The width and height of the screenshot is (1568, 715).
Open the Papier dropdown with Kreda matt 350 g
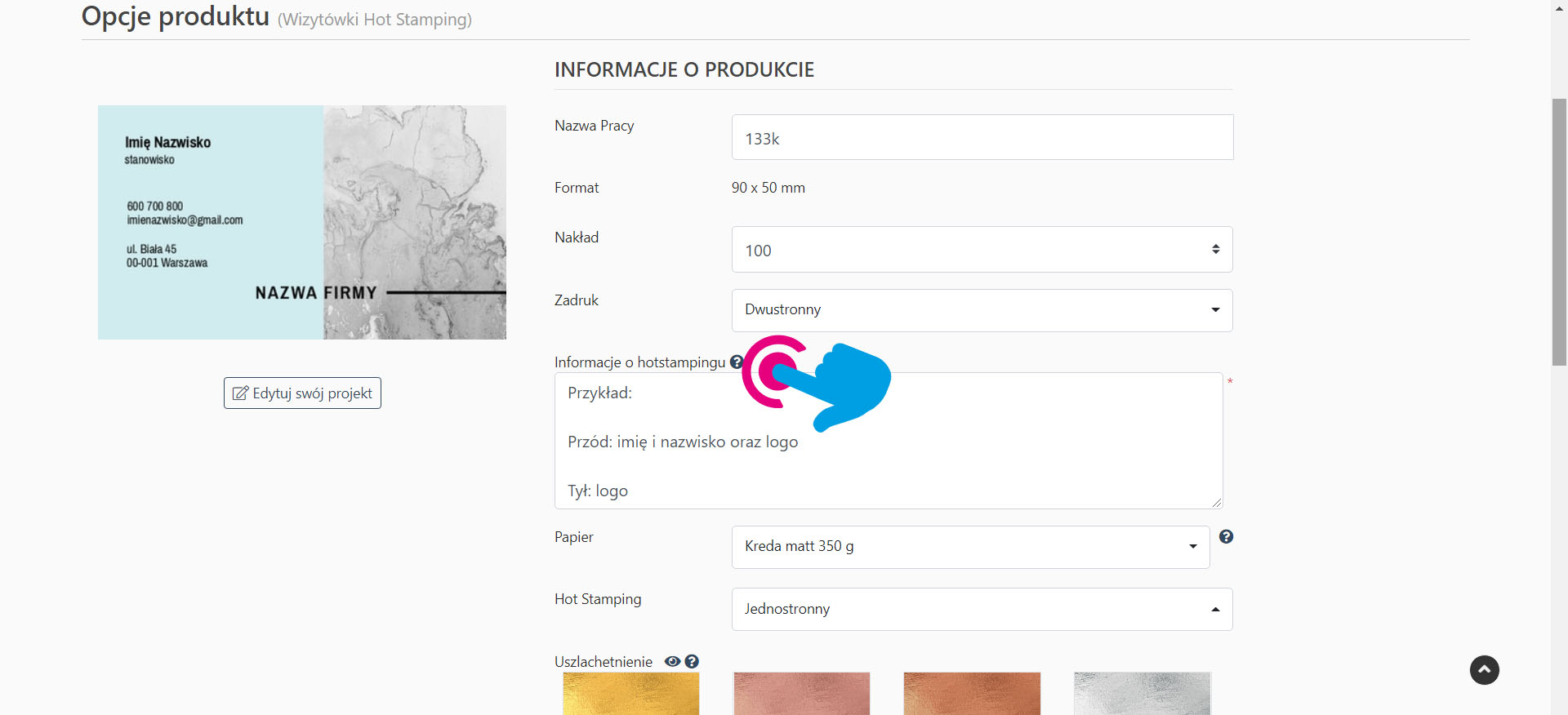click(969, 547)
